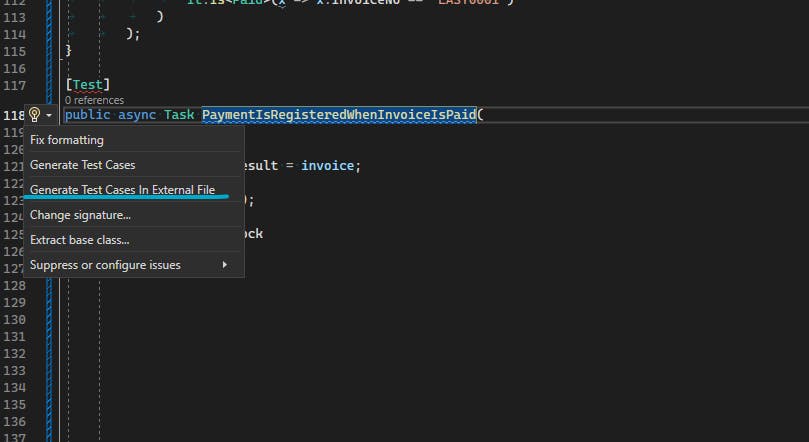The image size is (809, 442).
Task: Click the invoice variable on line 121
Action: coord(330,166)
